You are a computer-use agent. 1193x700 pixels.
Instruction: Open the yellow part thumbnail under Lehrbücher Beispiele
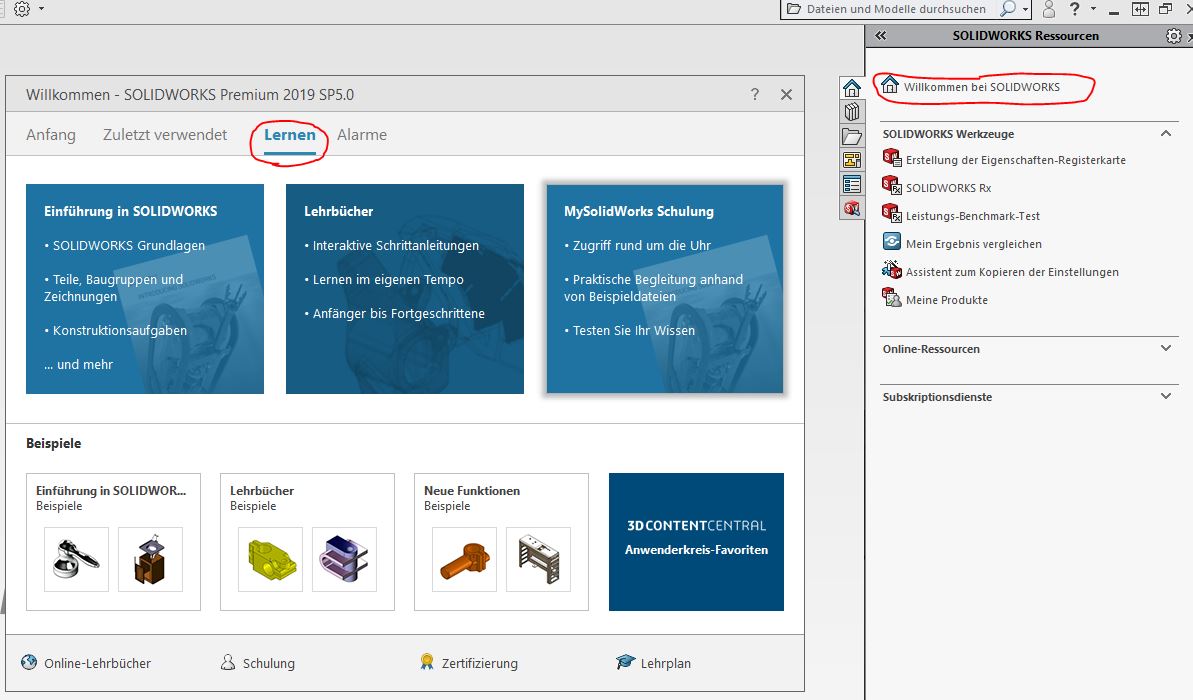[270, 559]
